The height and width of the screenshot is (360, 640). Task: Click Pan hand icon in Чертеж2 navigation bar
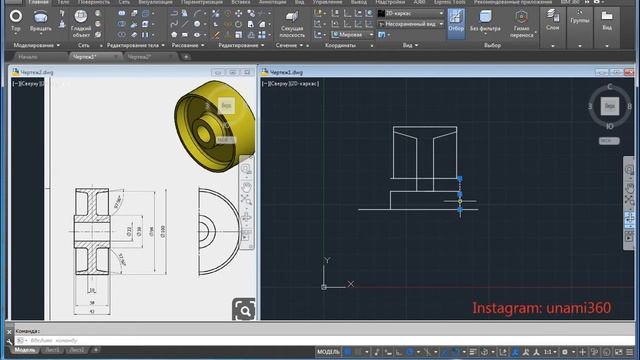(246, 187)
